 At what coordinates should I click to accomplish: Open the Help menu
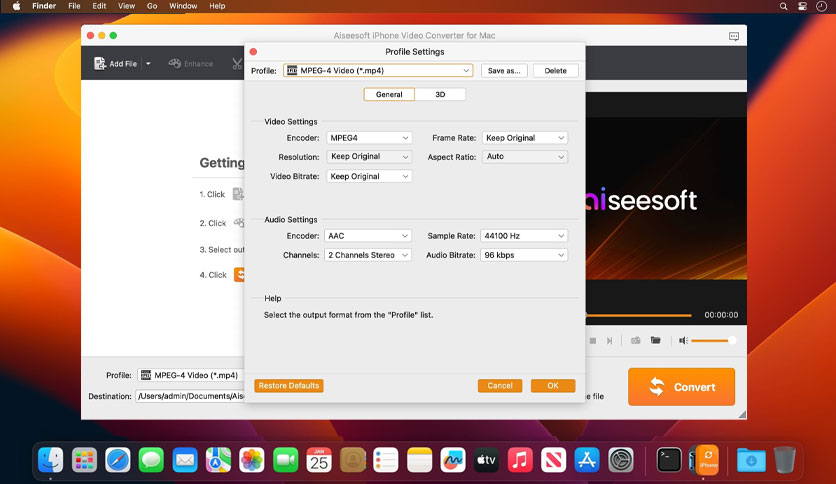click(x=217, y=6)
